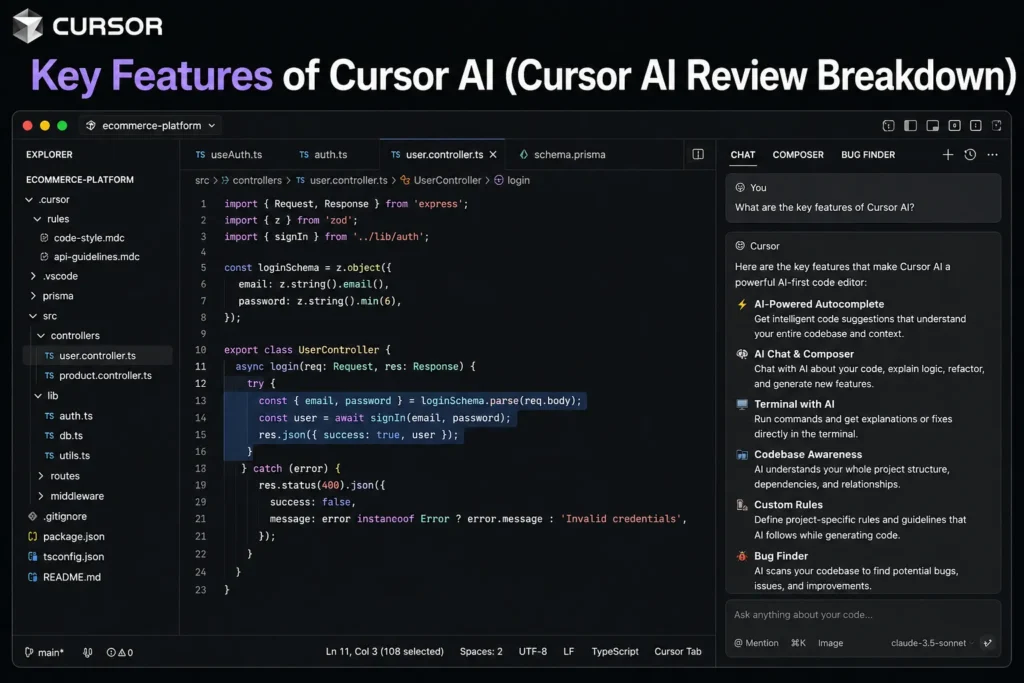
Task: Click the login breadcrumb item
Action: point(519,180)
